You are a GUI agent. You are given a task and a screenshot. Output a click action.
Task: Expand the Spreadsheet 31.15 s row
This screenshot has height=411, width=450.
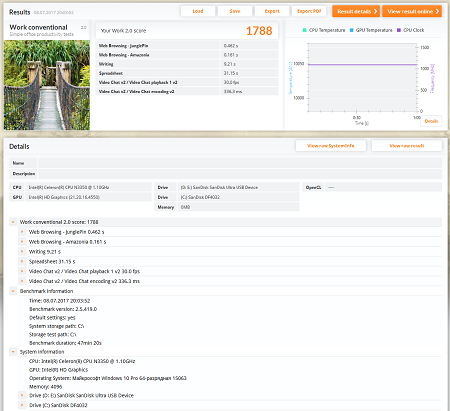click(x=22, y=261)
